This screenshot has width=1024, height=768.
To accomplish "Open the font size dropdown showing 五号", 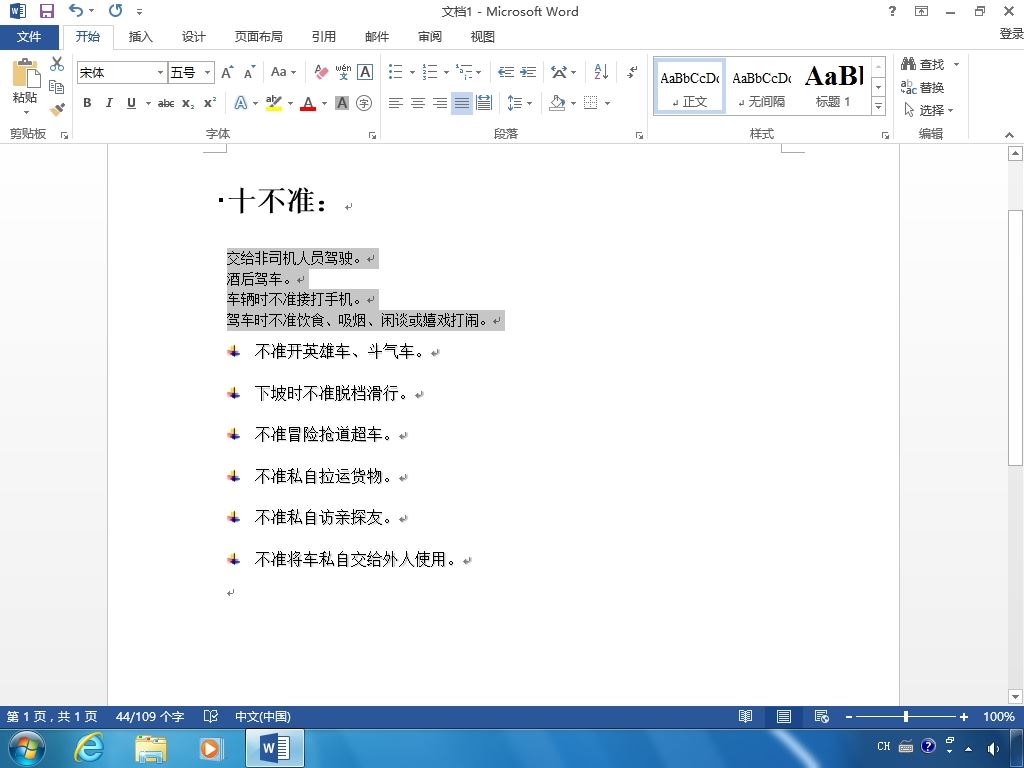I will pyautogui.click(x=207, y=72).
